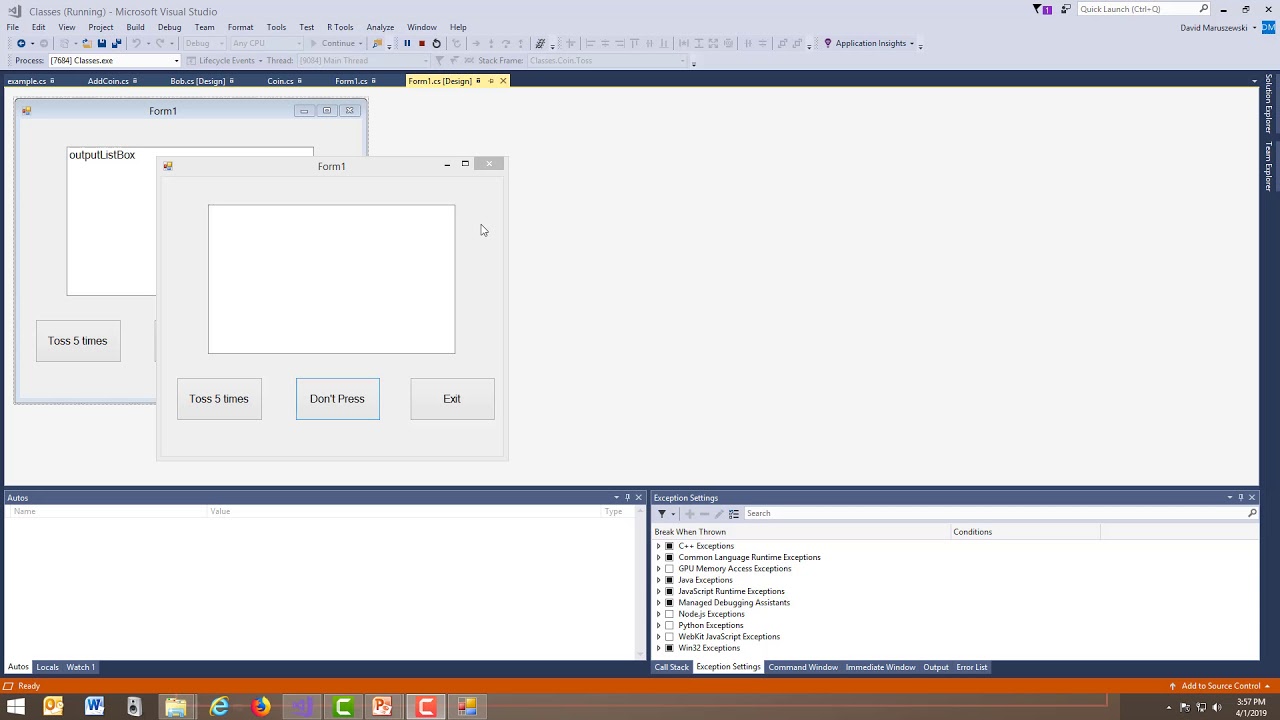Click the Toss 5 times button in running Form1
The width and height of the screenshot is (1280, 720).
[x=219, y=399]
